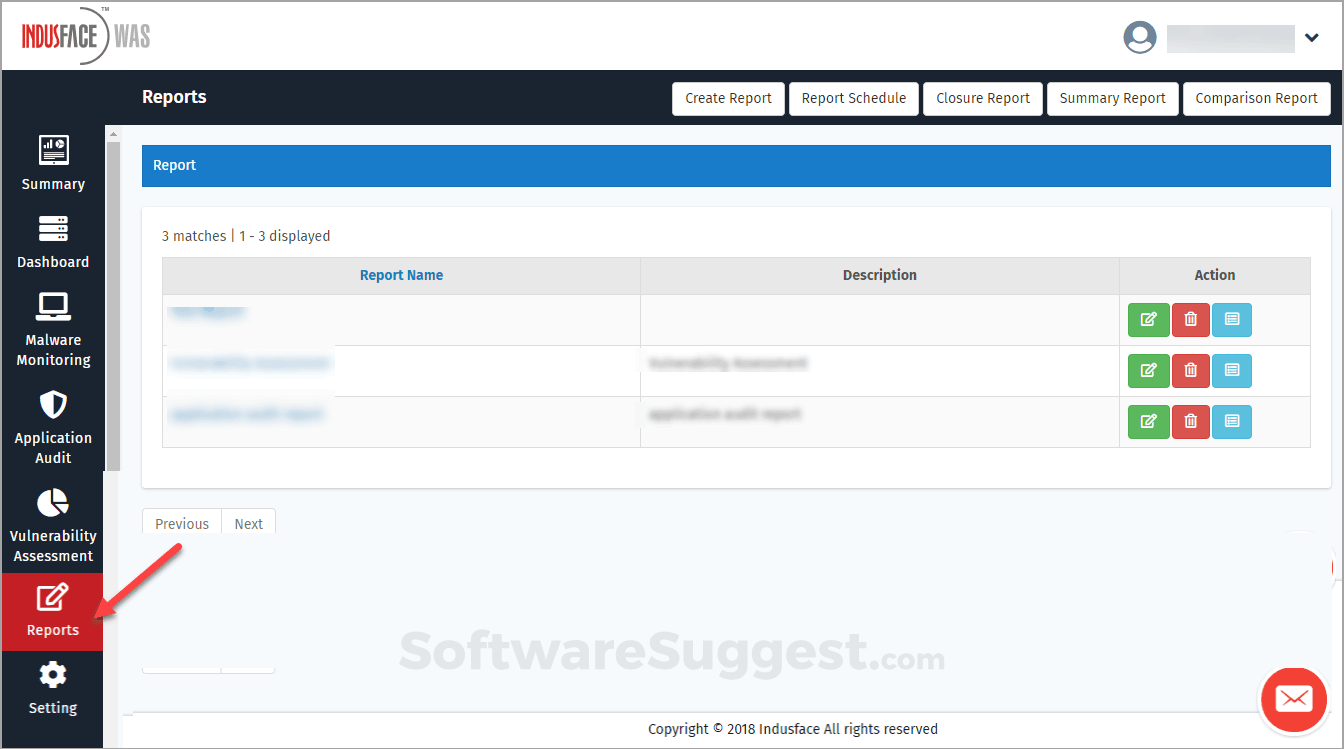The image size is (1344, 749).
Task: Click the blue Report panel header
Action: pos(736,165)
